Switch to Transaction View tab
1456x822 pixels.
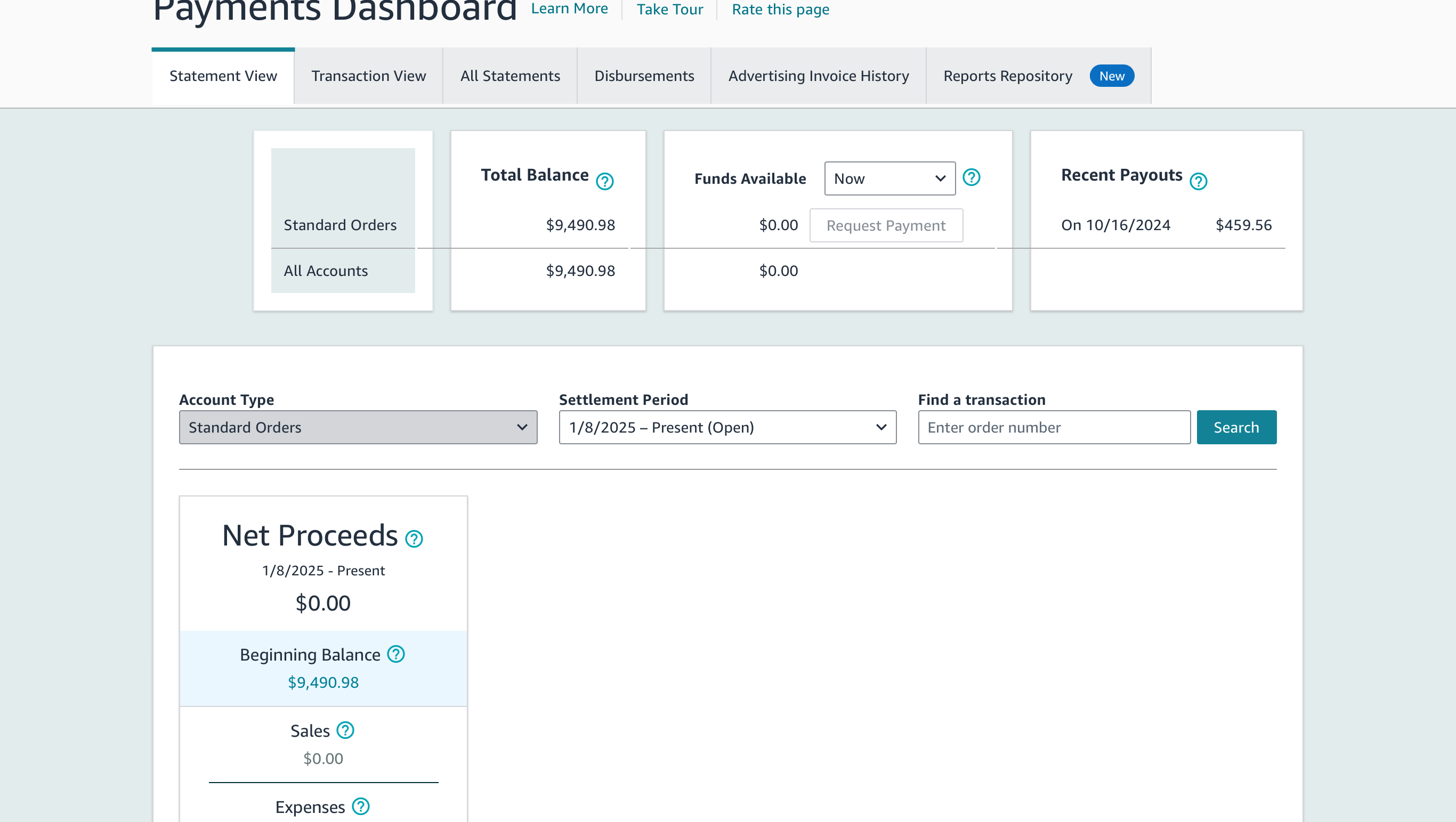pyautogui.click(x=368, y=76)
